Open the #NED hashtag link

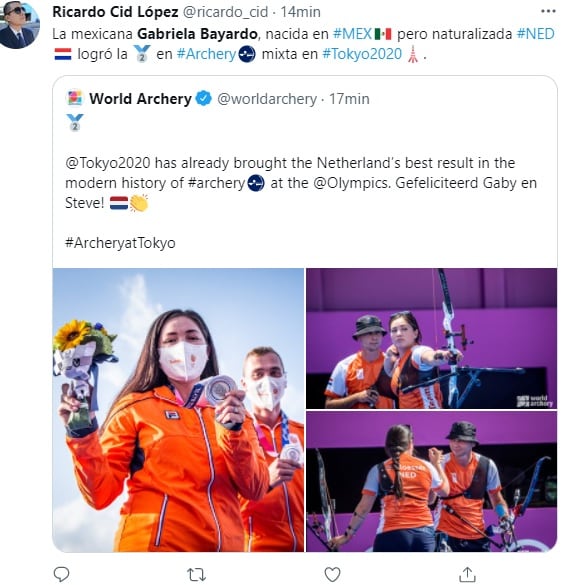536,34
